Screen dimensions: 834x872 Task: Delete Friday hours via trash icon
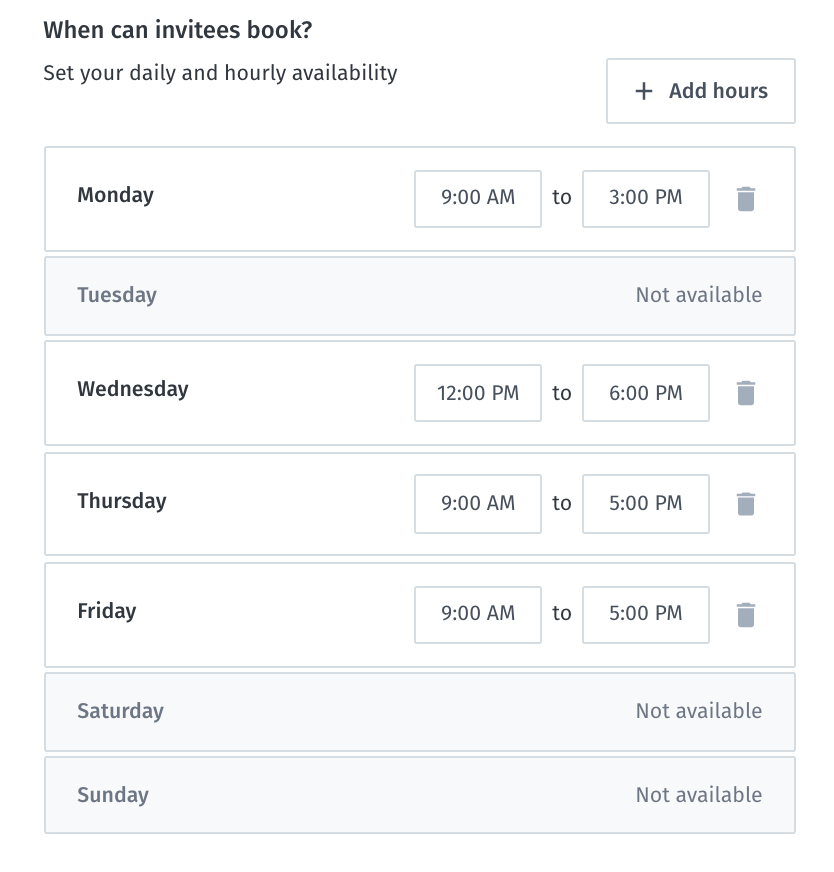(745, 614)
